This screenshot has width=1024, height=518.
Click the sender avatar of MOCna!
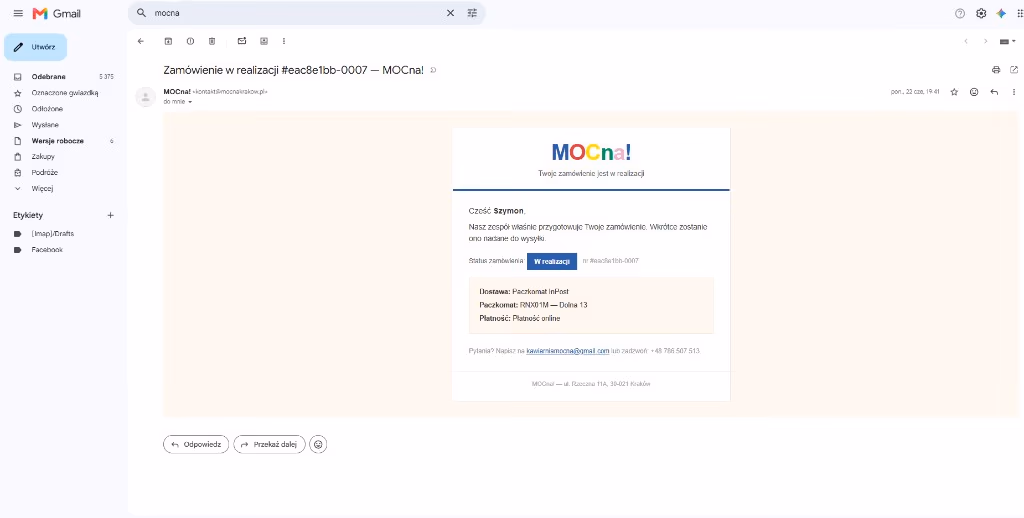click(145, 97)
